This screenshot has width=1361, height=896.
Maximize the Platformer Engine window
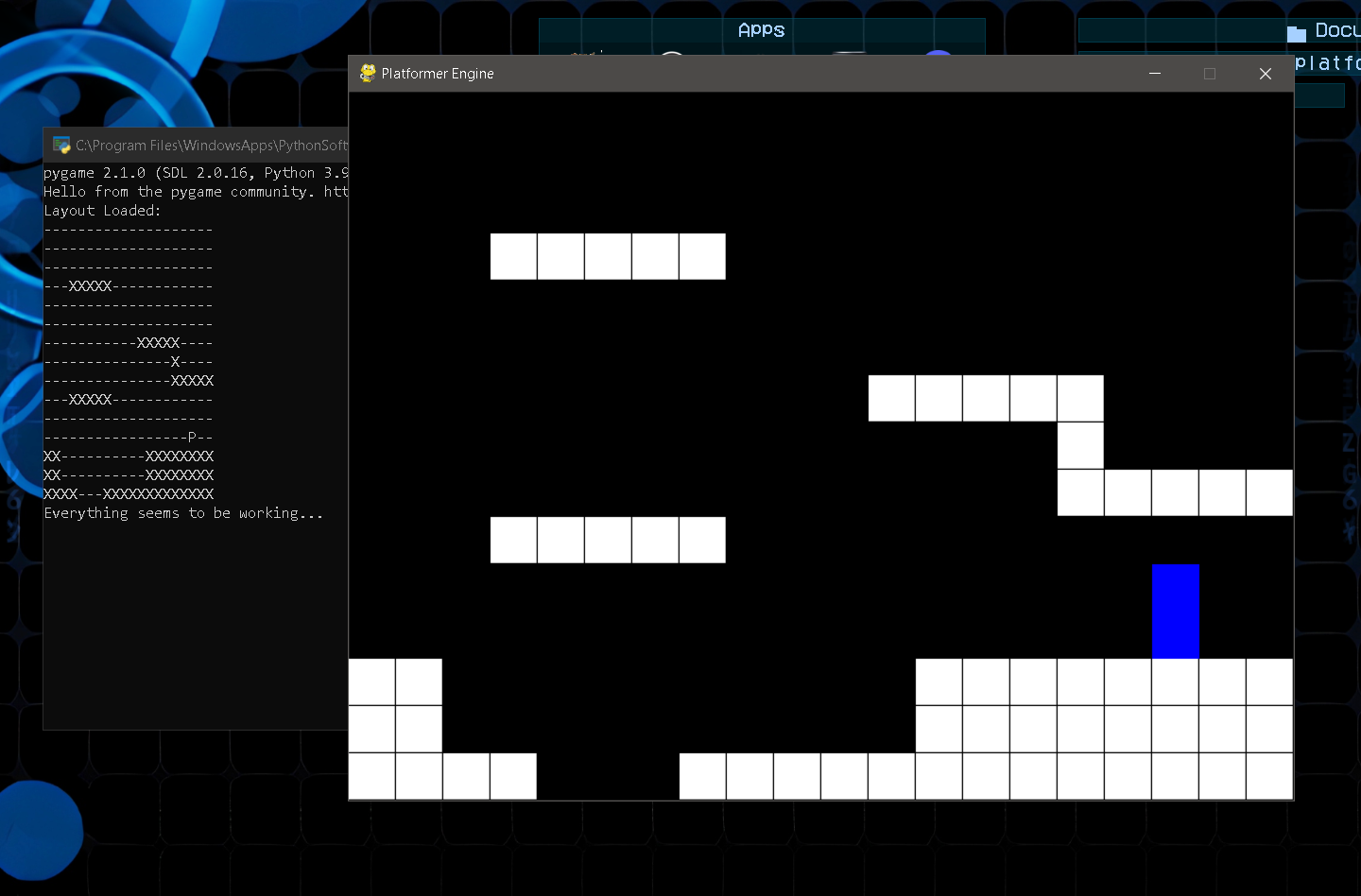click(x=1210, y=73)
